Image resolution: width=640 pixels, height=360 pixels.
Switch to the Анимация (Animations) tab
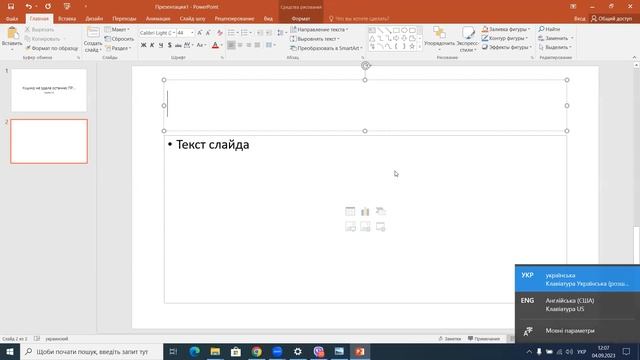tap(158, 18)
